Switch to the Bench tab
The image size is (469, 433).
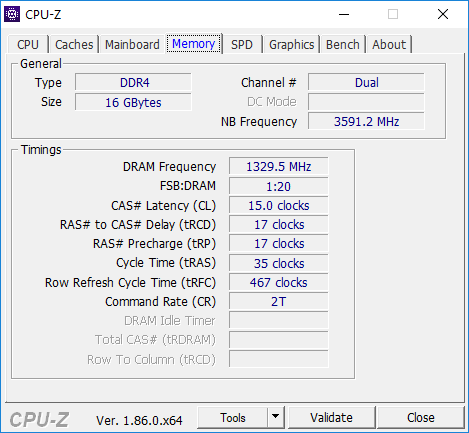click(x=343, y=44)
